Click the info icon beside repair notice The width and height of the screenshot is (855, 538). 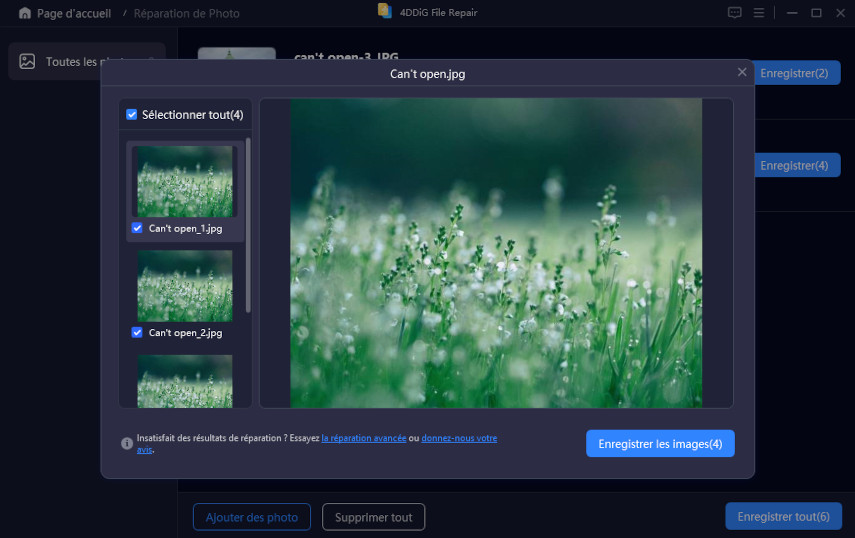(x=127, y=443)
